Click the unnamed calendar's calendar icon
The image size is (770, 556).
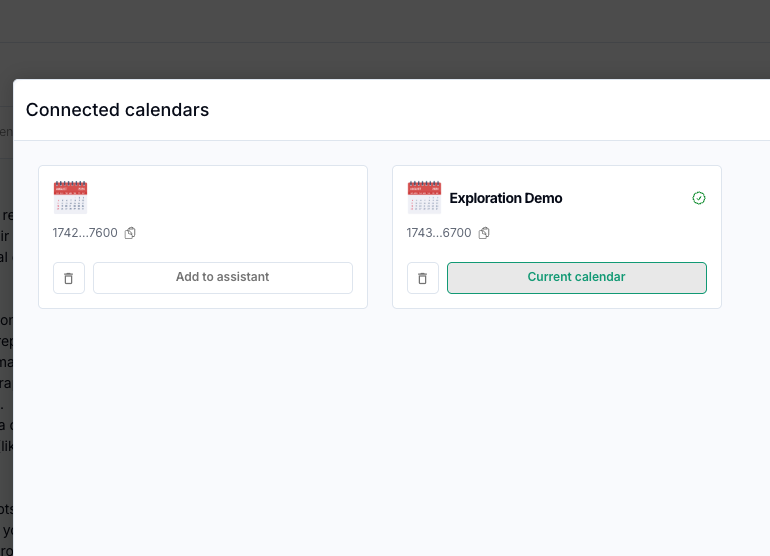click(70, 197)
